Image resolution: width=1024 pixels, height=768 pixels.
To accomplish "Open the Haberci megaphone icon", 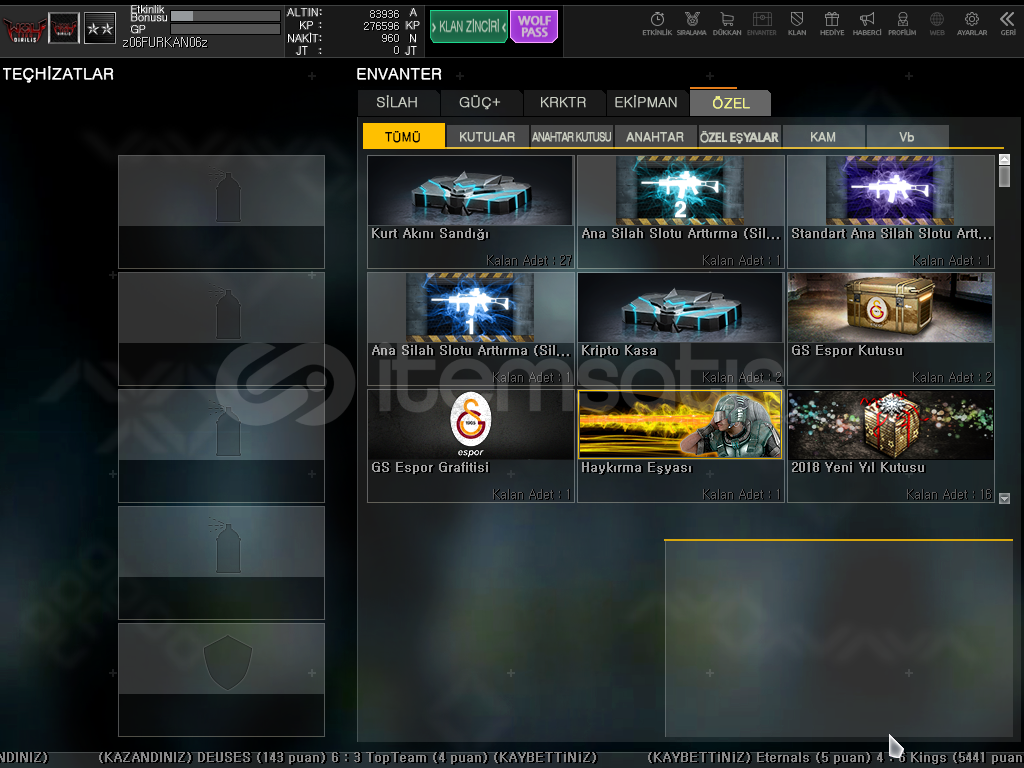I will (867, 22).
